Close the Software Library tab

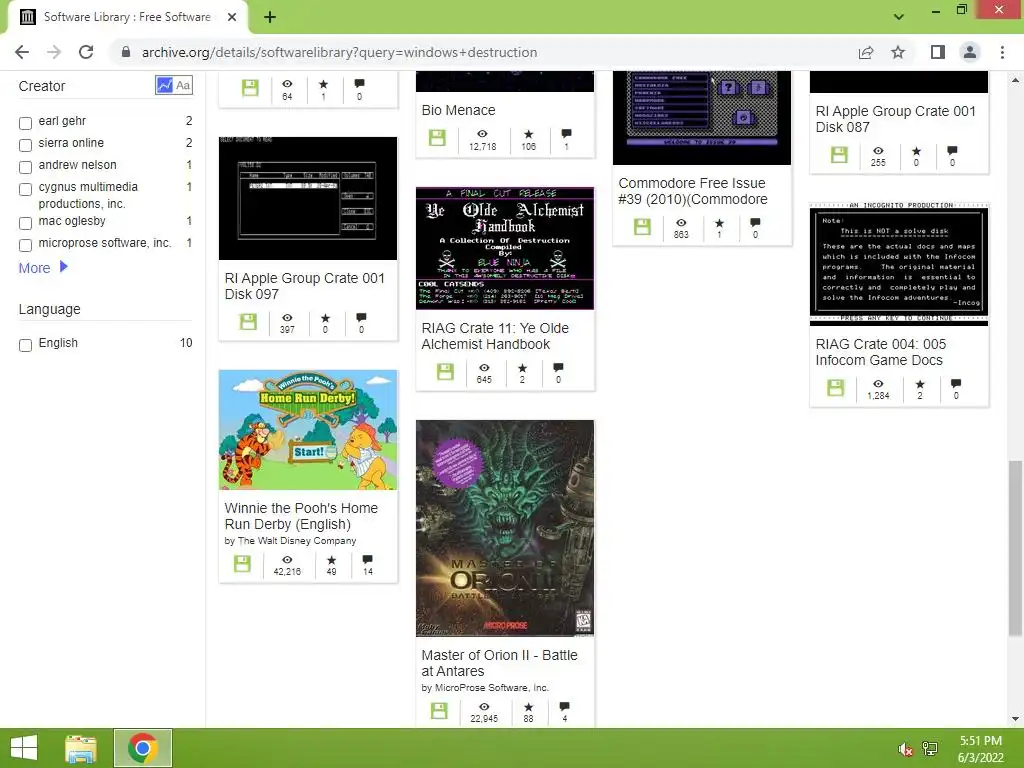pyautogui.click(x=232, y=17)
